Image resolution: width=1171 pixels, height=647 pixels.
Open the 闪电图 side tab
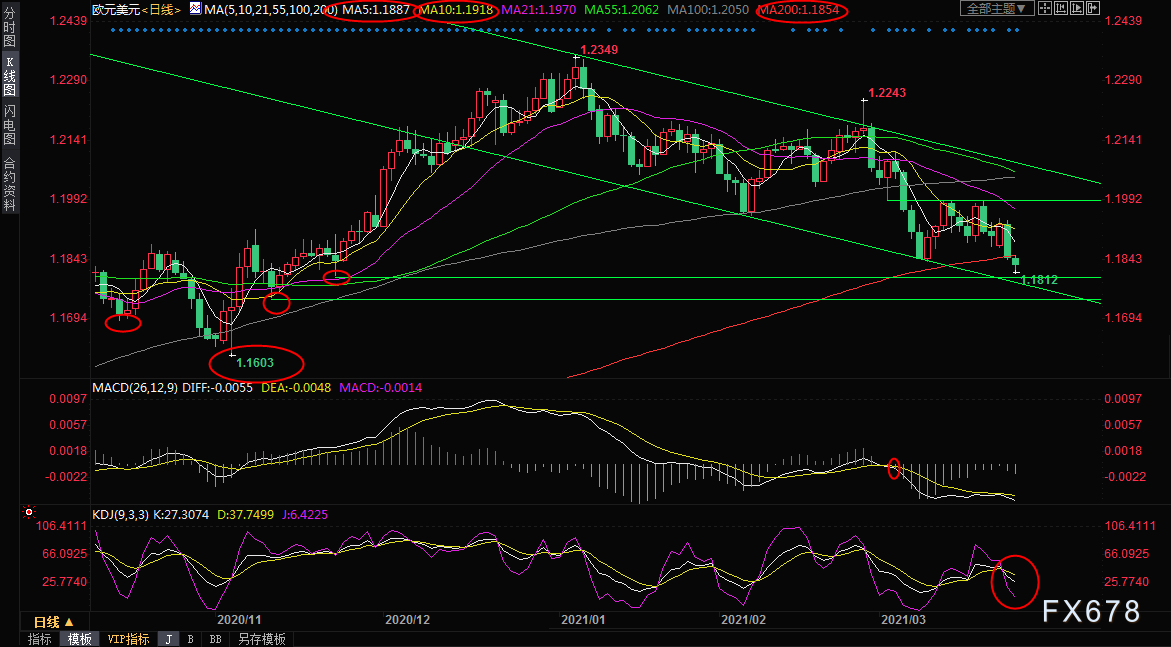tap(9, 124)
